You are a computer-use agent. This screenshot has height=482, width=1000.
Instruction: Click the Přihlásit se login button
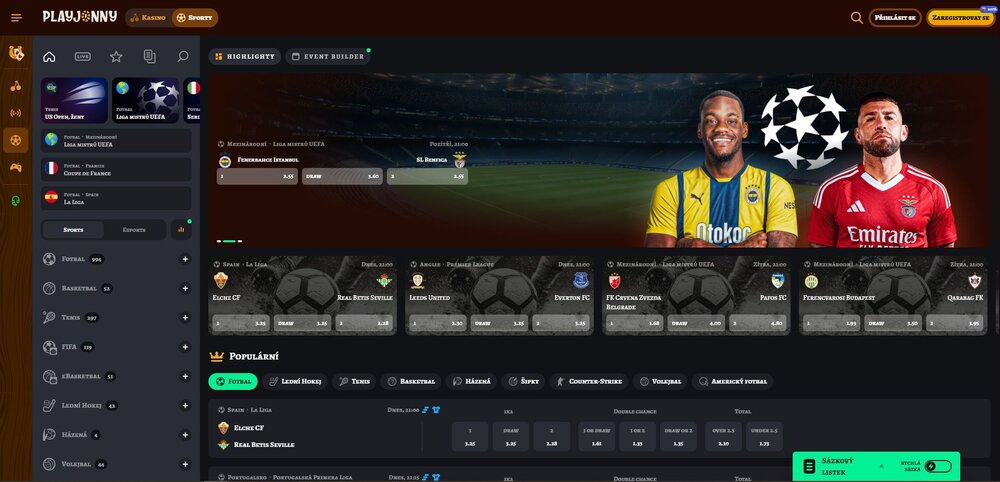(x=895, y=18)
